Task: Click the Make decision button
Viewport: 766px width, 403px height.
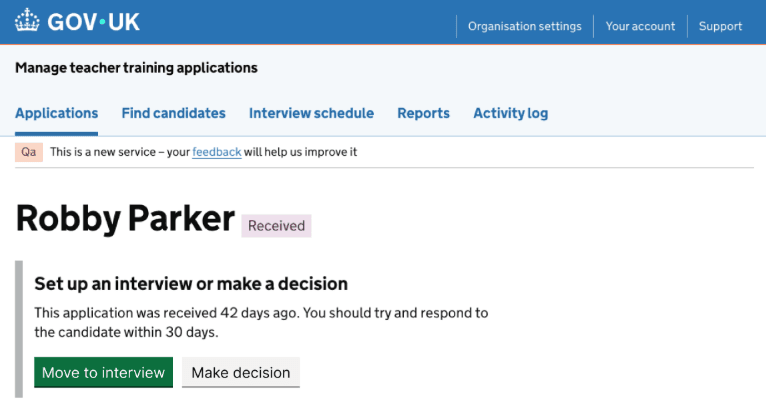Action: pos(241,372)
